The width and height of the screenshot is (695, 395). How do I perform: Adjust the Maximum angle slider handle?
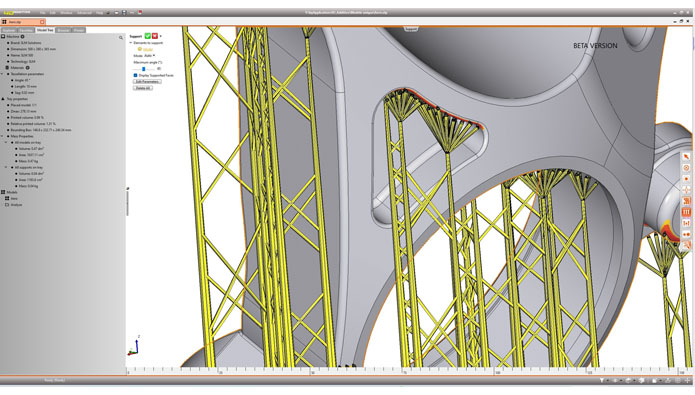pyautogui.click(x=144, y=69)
